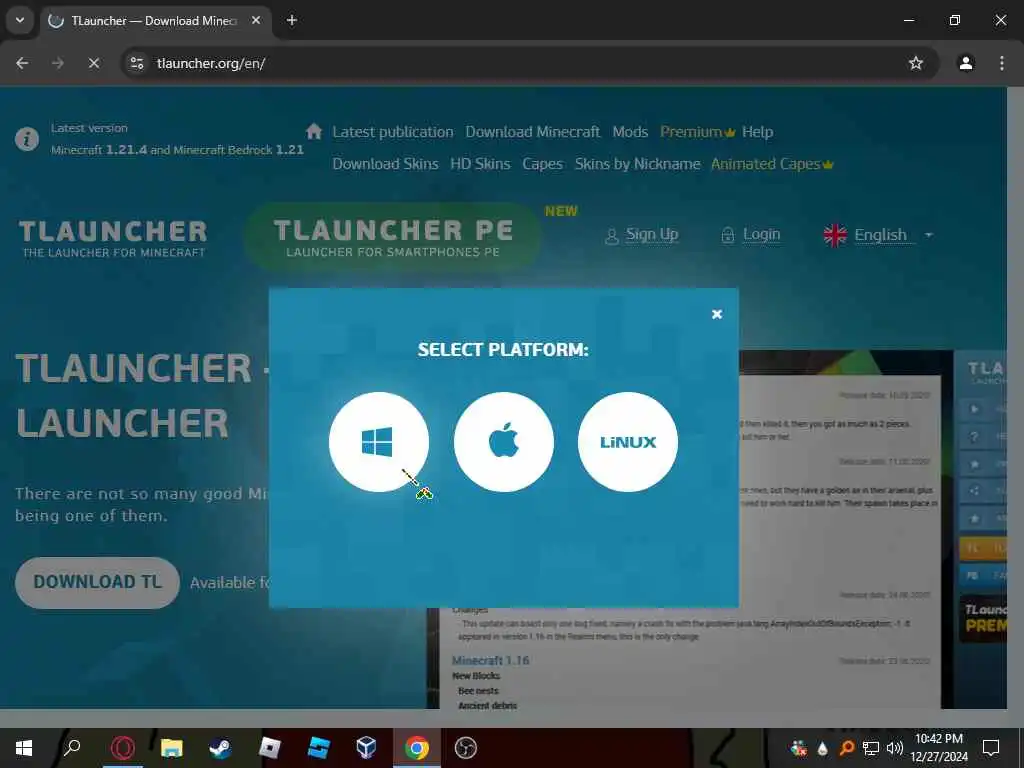
Task: Open the tab search dropdown arrow
Action: (20, 20)
